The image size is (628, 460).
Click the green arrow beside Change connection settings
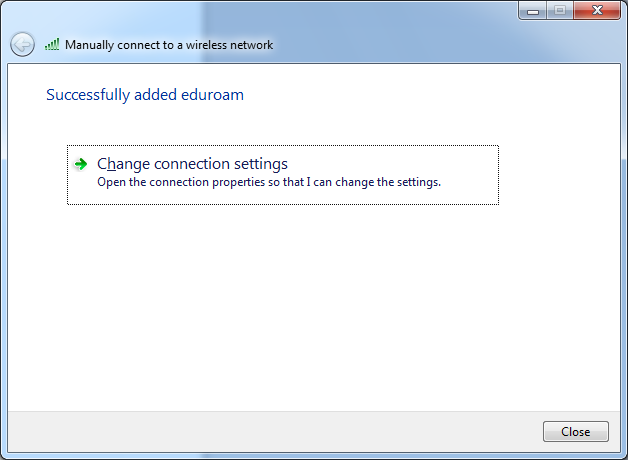(x=82, y=164)
